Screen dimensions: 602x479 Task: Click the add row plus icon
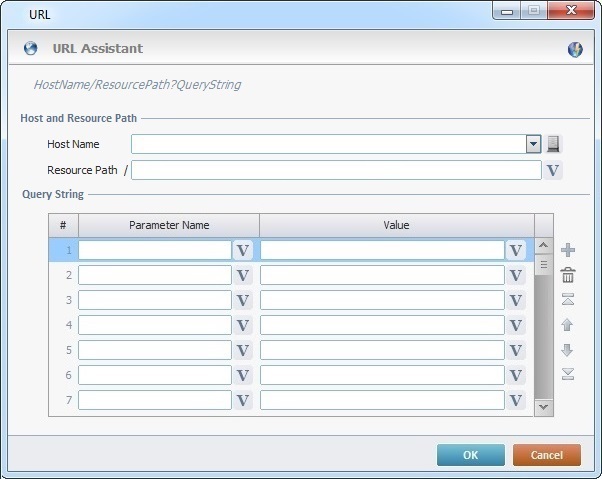[568, 250]
